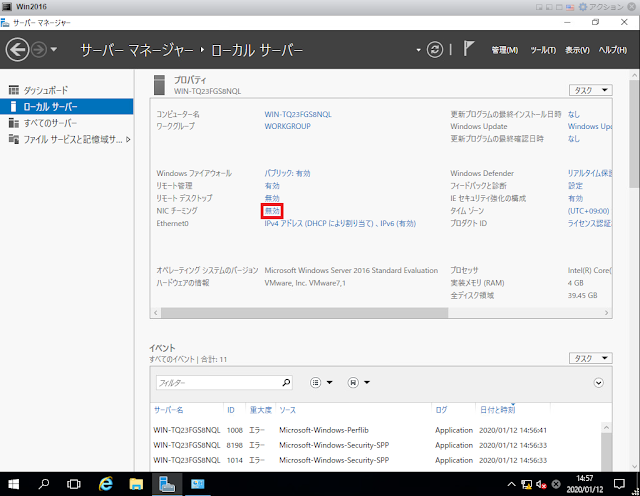This screenshot has width=640, height=496.
Task: Open Task View on the taskbar
Action: click(73, 484)
